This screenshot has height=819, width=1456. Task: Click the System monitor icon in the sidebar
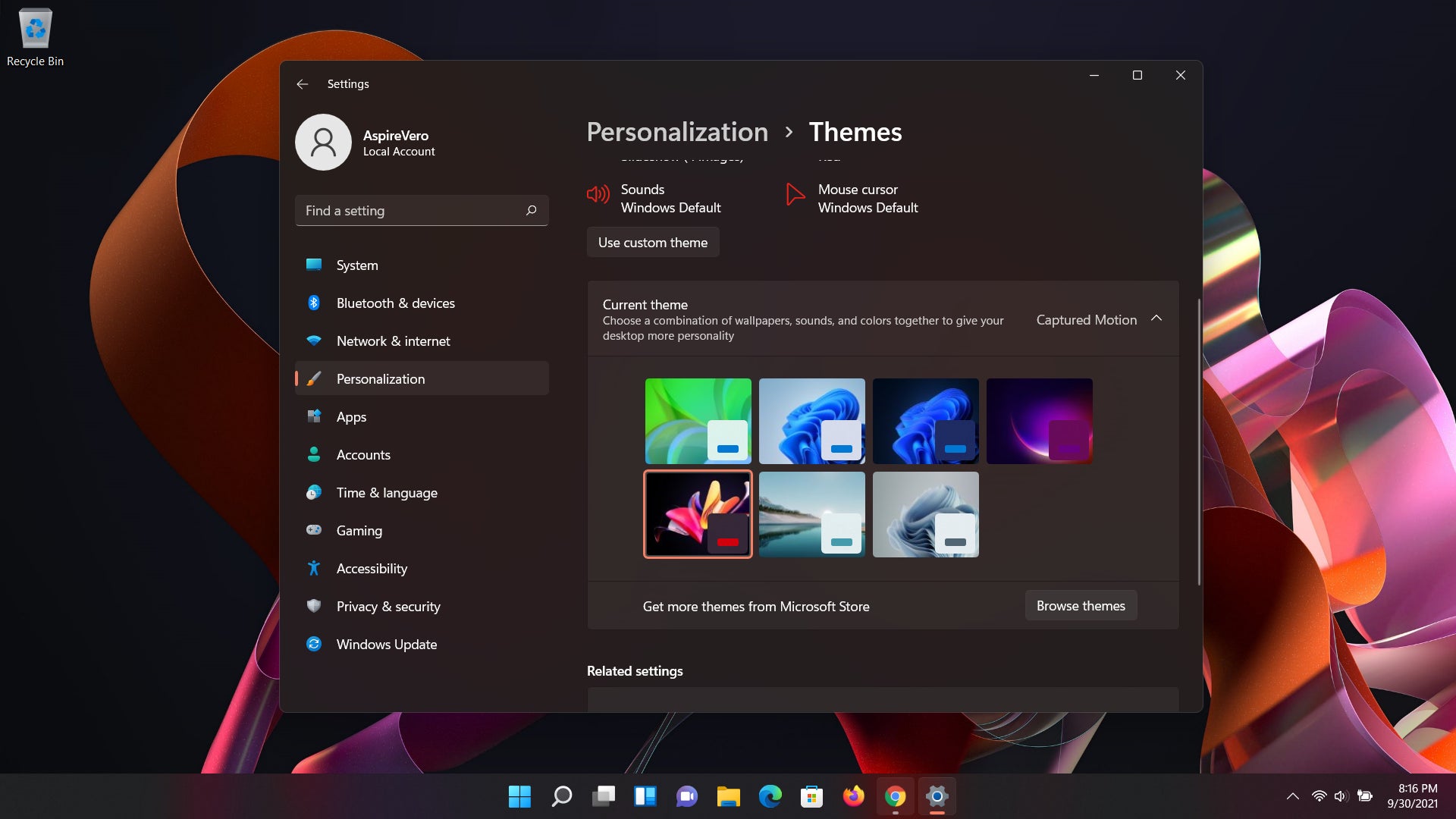[x=314, y=265]
